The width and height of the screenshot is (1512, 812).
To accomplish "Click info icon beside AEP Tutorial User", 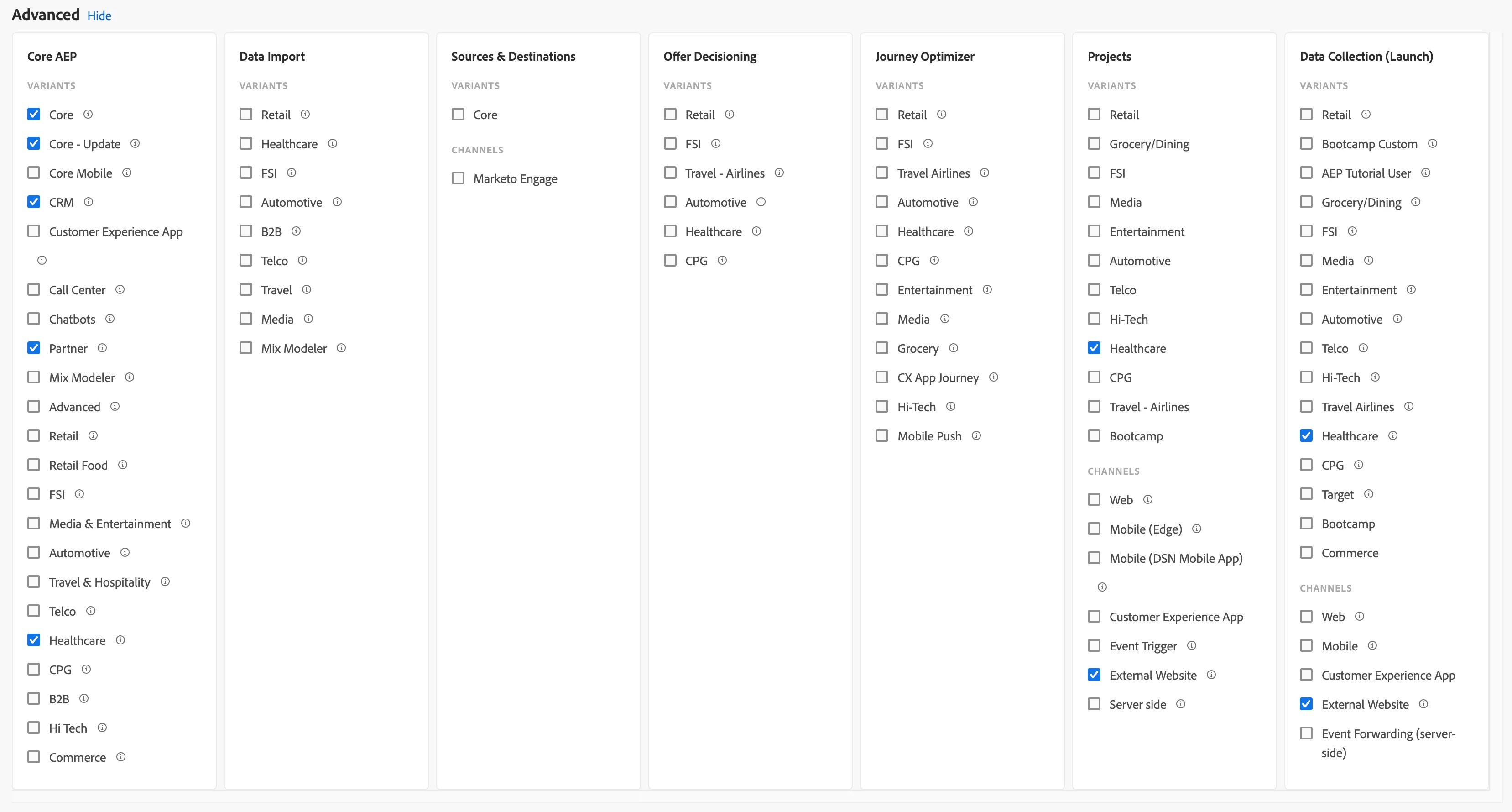I will click(x=1426, y=173).
